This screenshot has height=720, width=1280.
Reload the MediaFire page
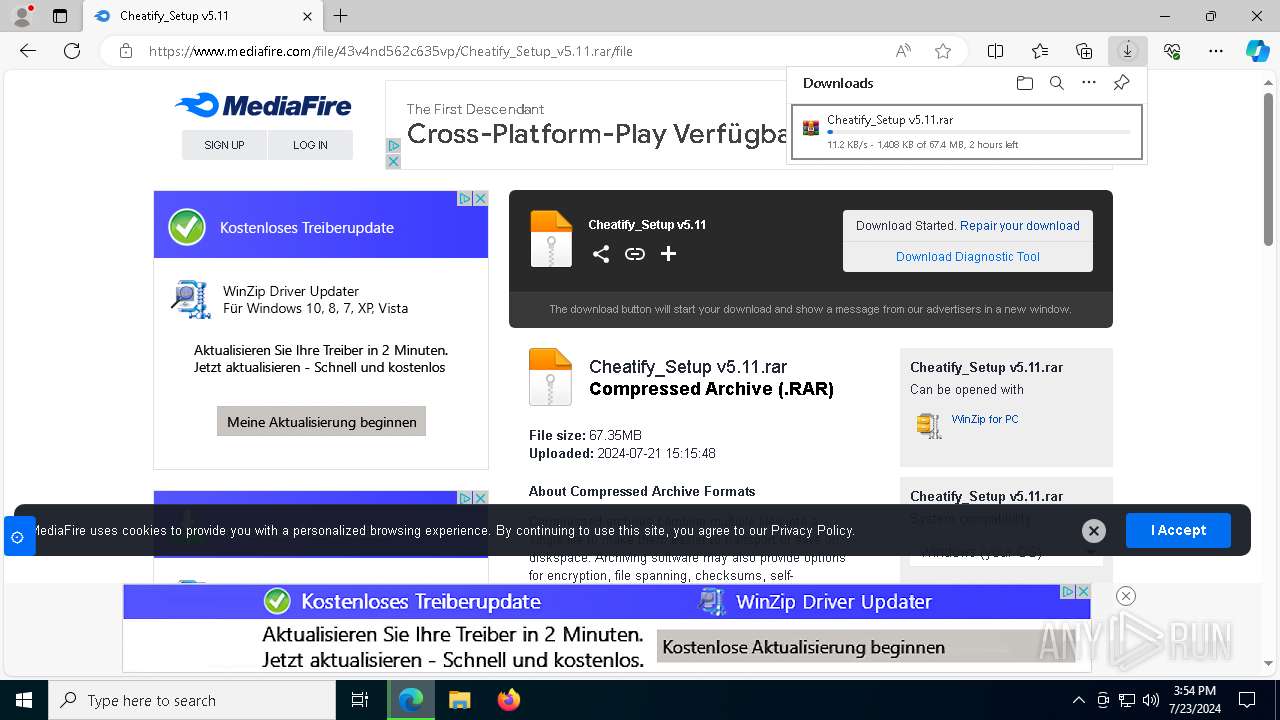[x=72, y=51]
